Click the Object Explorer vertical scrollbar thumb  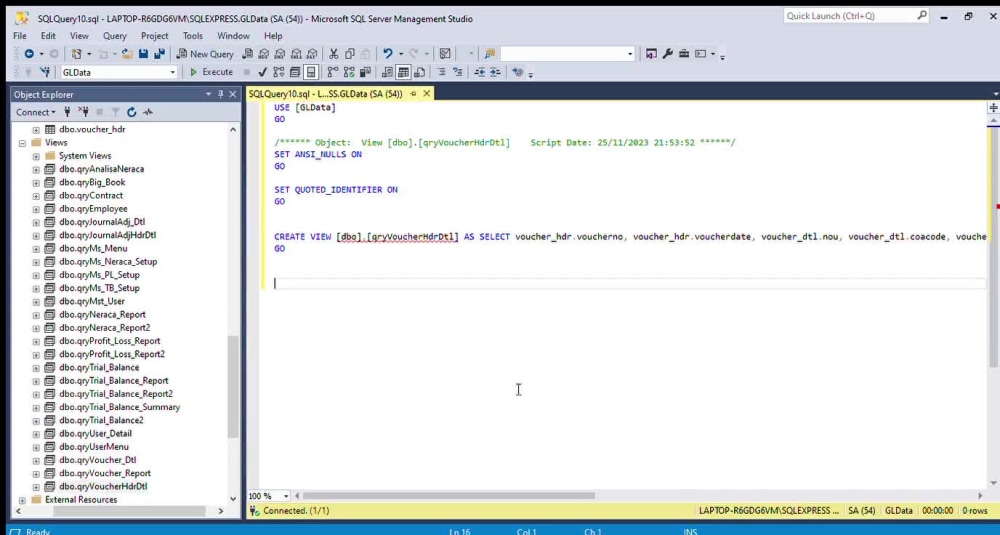233,386
